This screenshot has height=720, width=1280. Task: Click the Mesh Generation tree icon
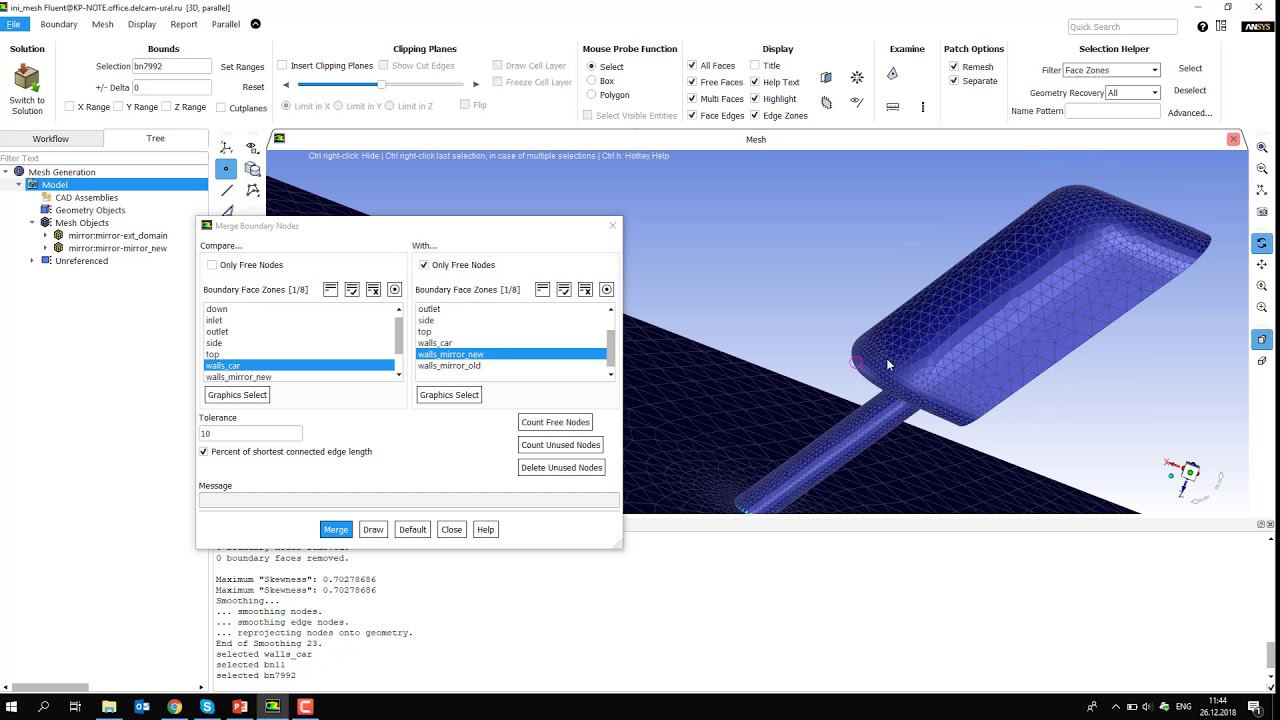pos(19,172)
